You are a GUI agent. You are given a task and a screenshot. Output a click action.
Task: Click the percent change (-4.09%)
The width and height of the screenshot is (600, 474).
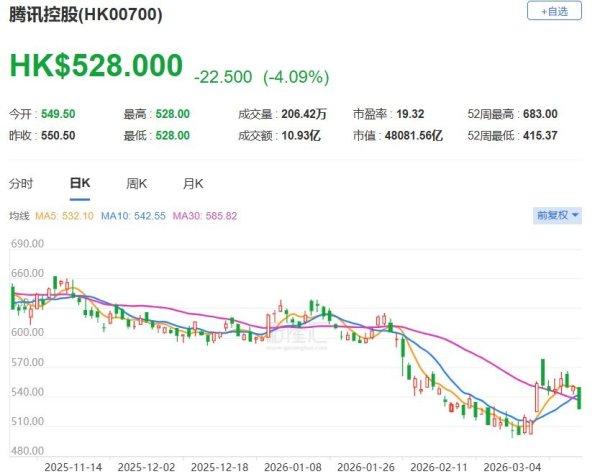296,77
